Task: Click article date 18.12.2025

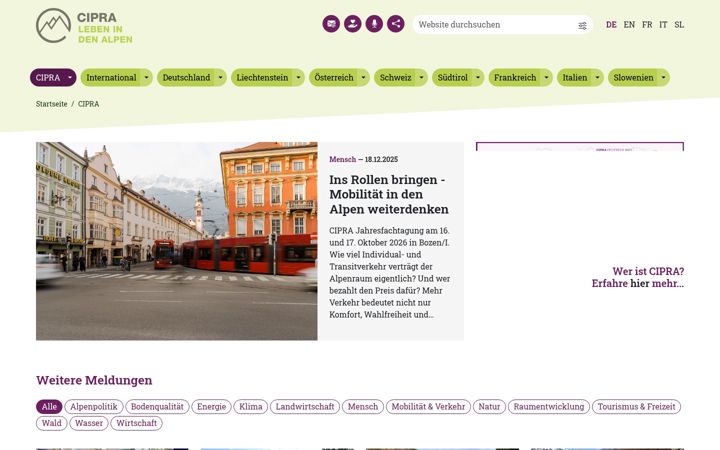Action: [x=381, y=159]
